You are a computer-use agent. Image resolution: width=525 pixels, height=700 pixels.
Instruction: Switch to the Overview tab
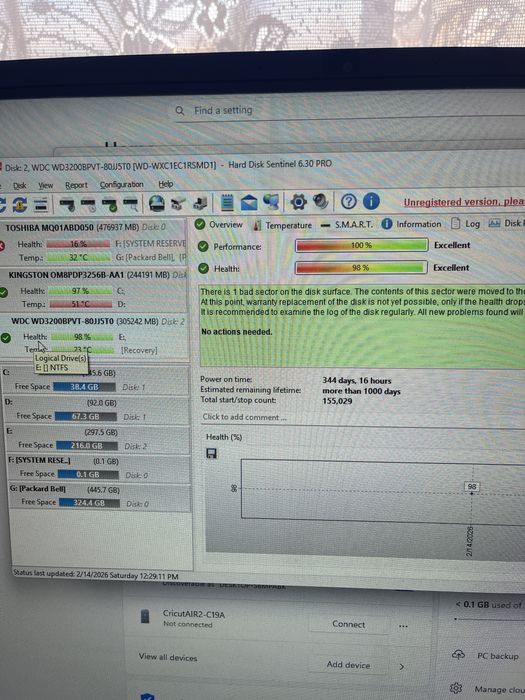[x=219, y=225]
